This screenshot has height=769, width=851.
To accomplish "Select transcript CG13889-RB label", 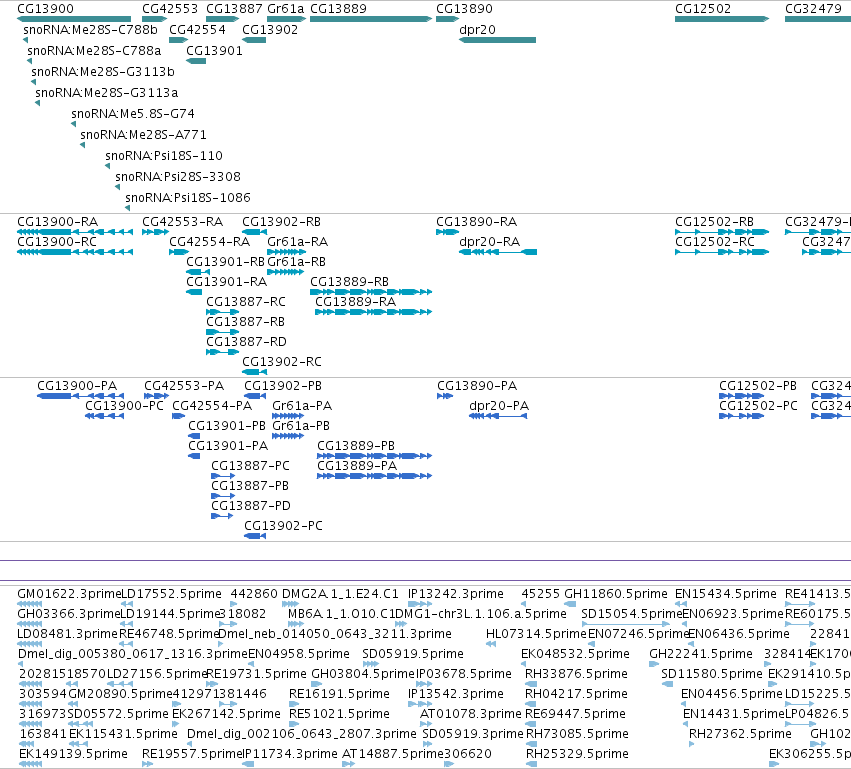I will click(350, 282).
